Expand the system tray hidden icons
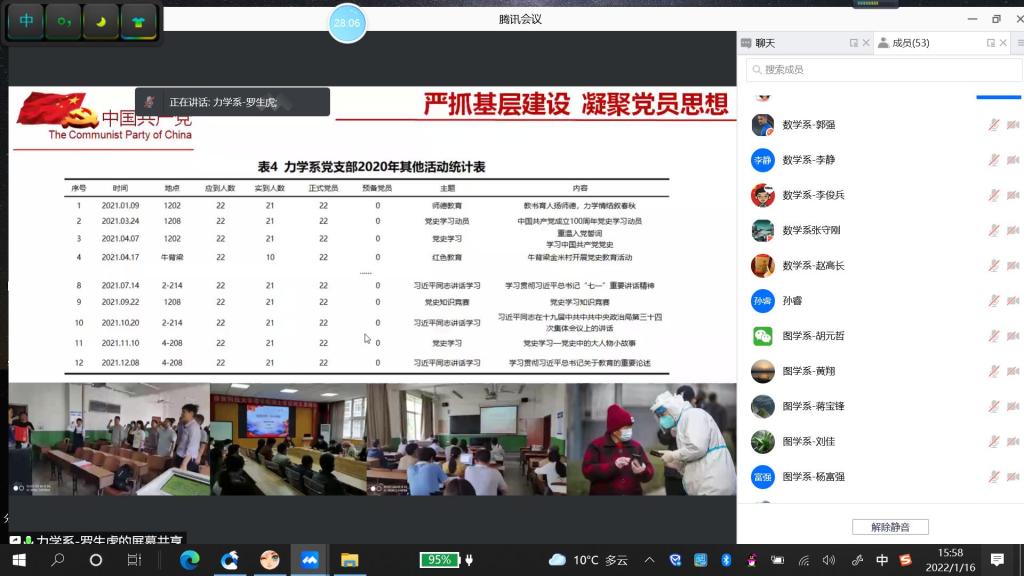The width and height of the screenshot is (1024, 576). [649, 560]
